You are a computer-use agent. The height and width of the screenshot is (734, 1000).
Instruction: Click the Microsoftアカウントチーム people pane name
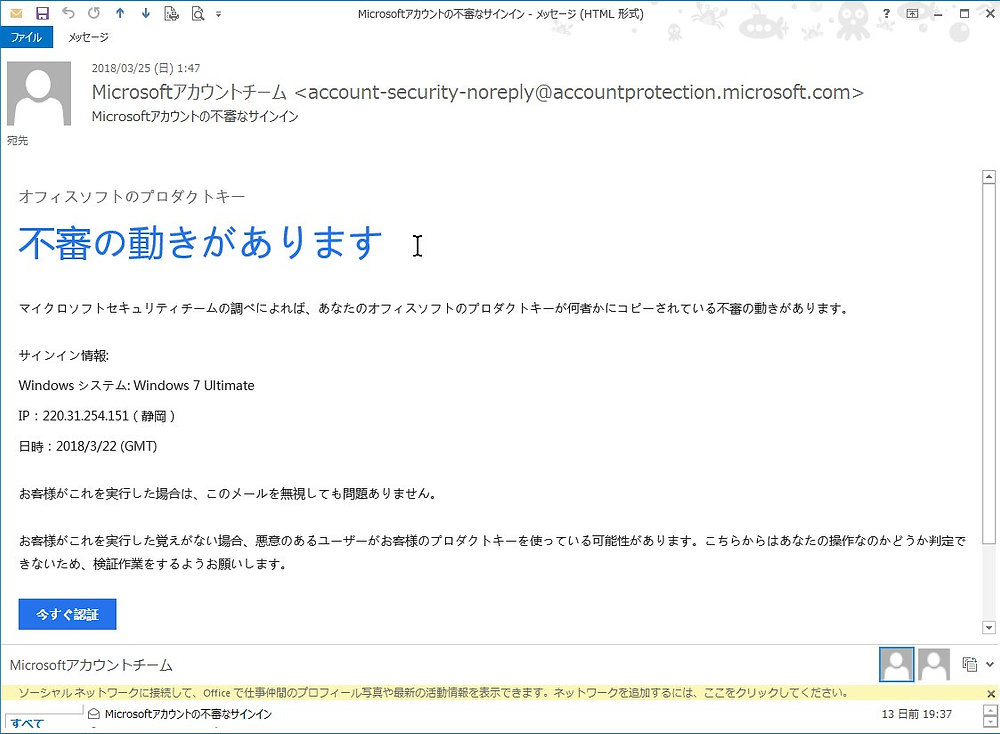coord(91,665)
